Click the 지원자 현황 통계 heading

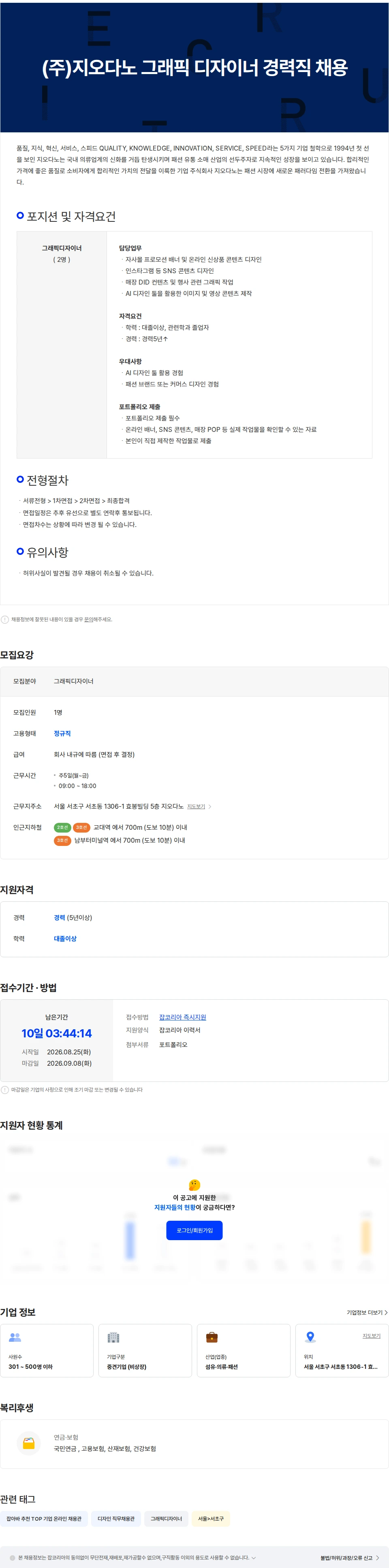31,1126
